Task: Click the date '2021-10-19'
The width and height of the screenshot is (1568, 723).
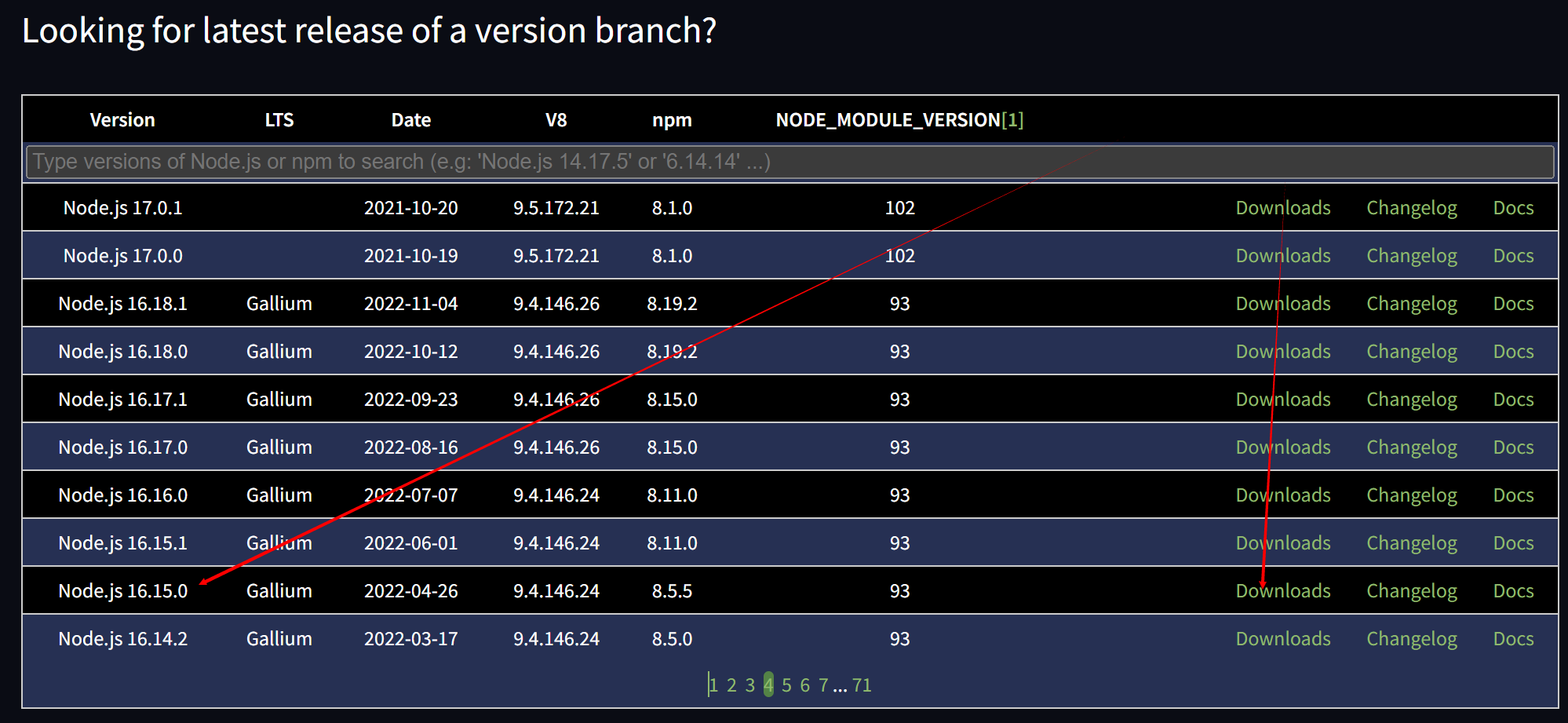Action: (x=411, y=256)
